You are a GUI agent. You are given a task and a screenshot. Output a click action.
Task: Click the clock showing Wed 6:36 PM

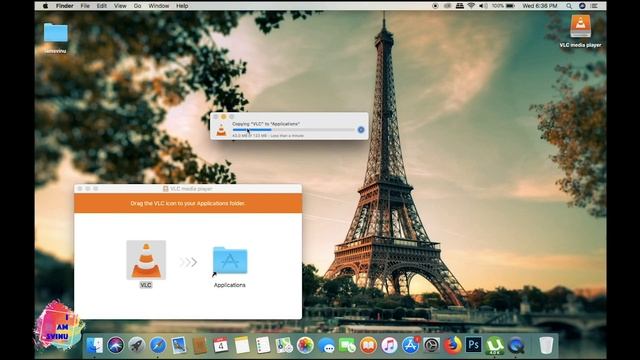click(540, 6)
